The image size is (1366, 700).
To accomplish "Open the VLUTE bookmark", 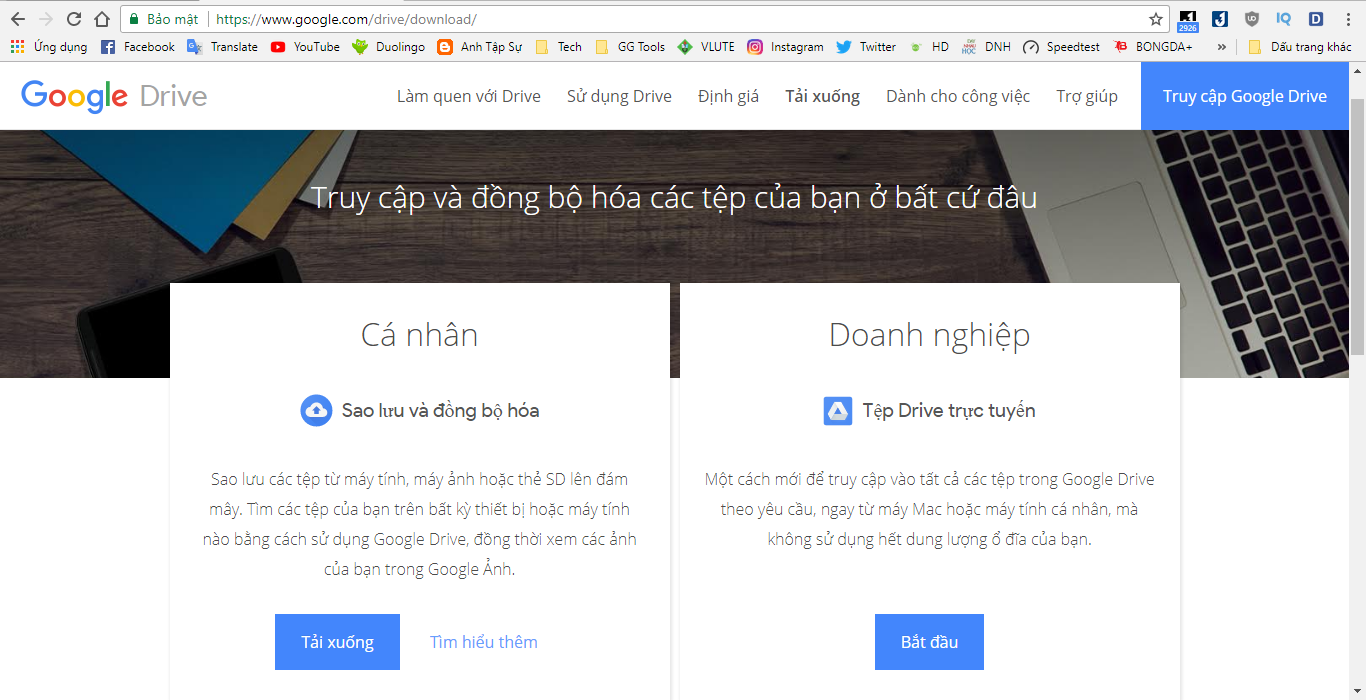I will (706, 47).
